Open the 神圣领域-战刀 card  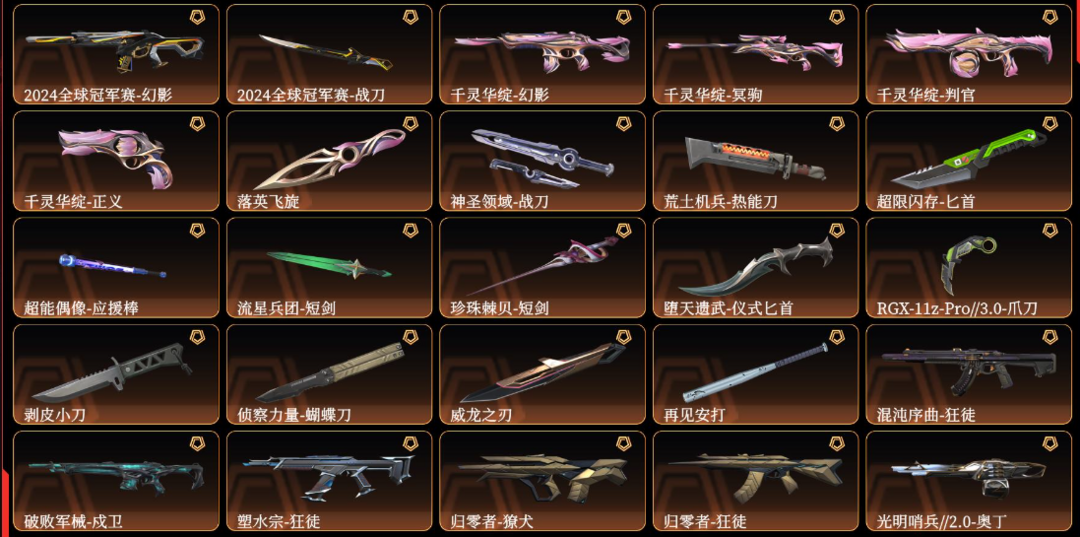click(543, 161)
